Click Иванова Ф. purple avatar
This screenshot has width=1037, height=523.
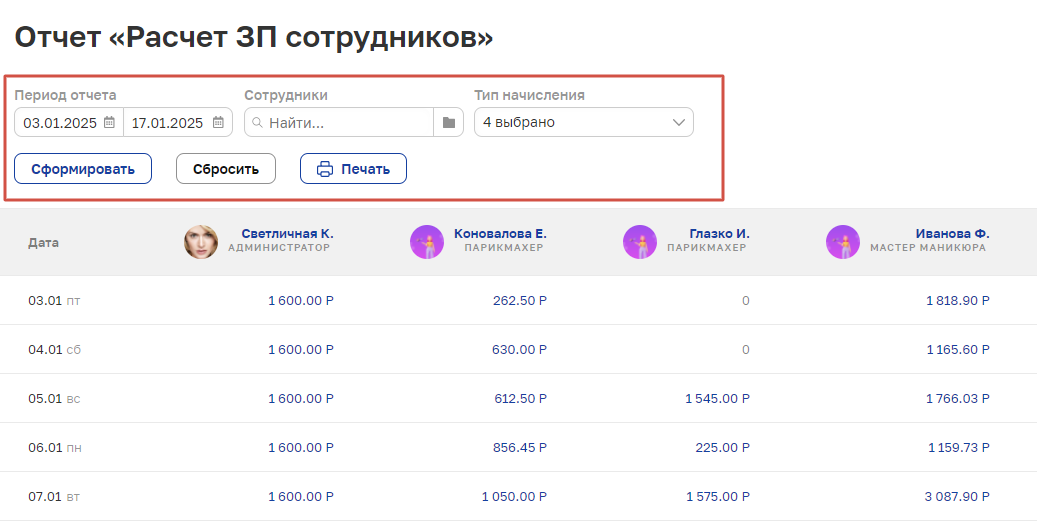[x=843, y=242]
